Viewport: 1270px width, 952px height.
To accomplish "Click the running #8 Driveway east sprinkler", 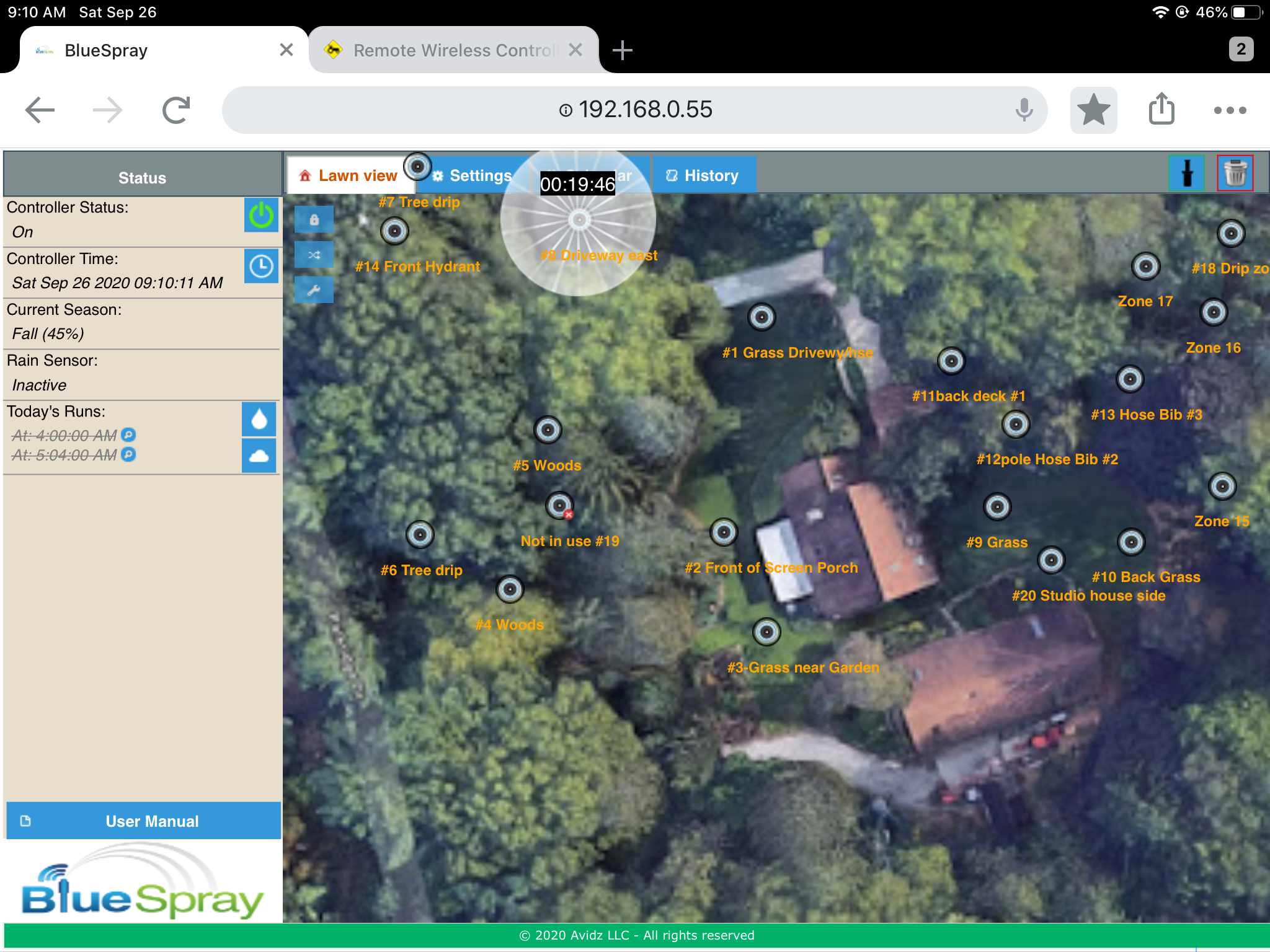I will tap(579, 219).
